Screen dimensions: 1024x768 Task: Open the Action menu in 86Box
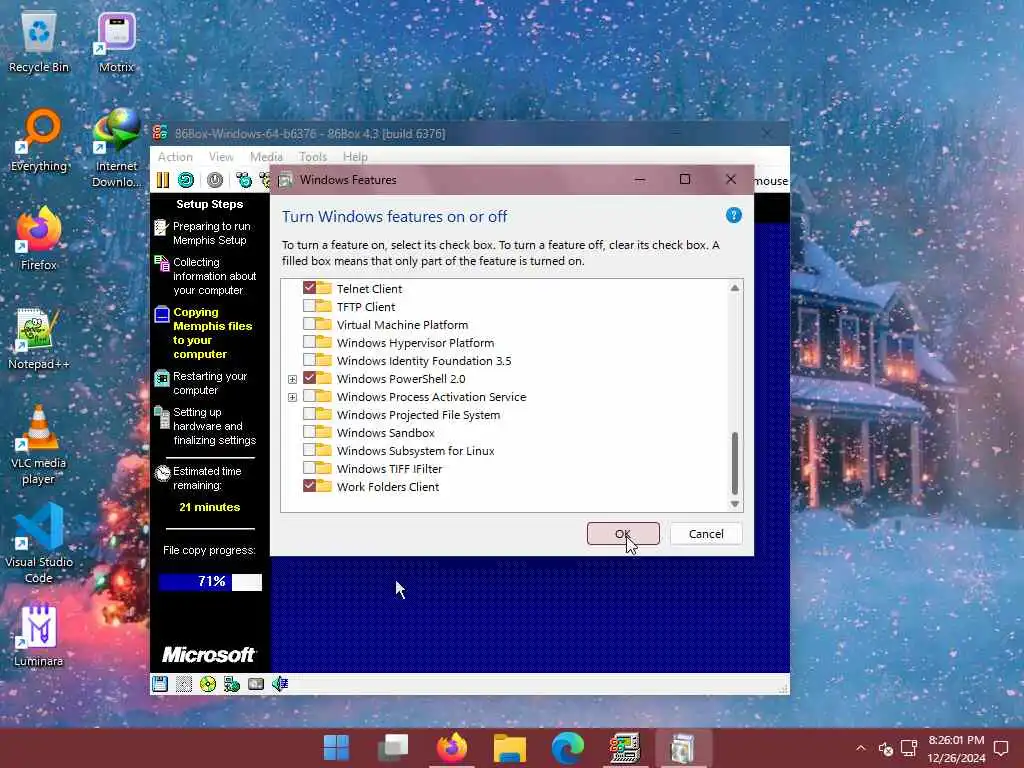(175, 157)
